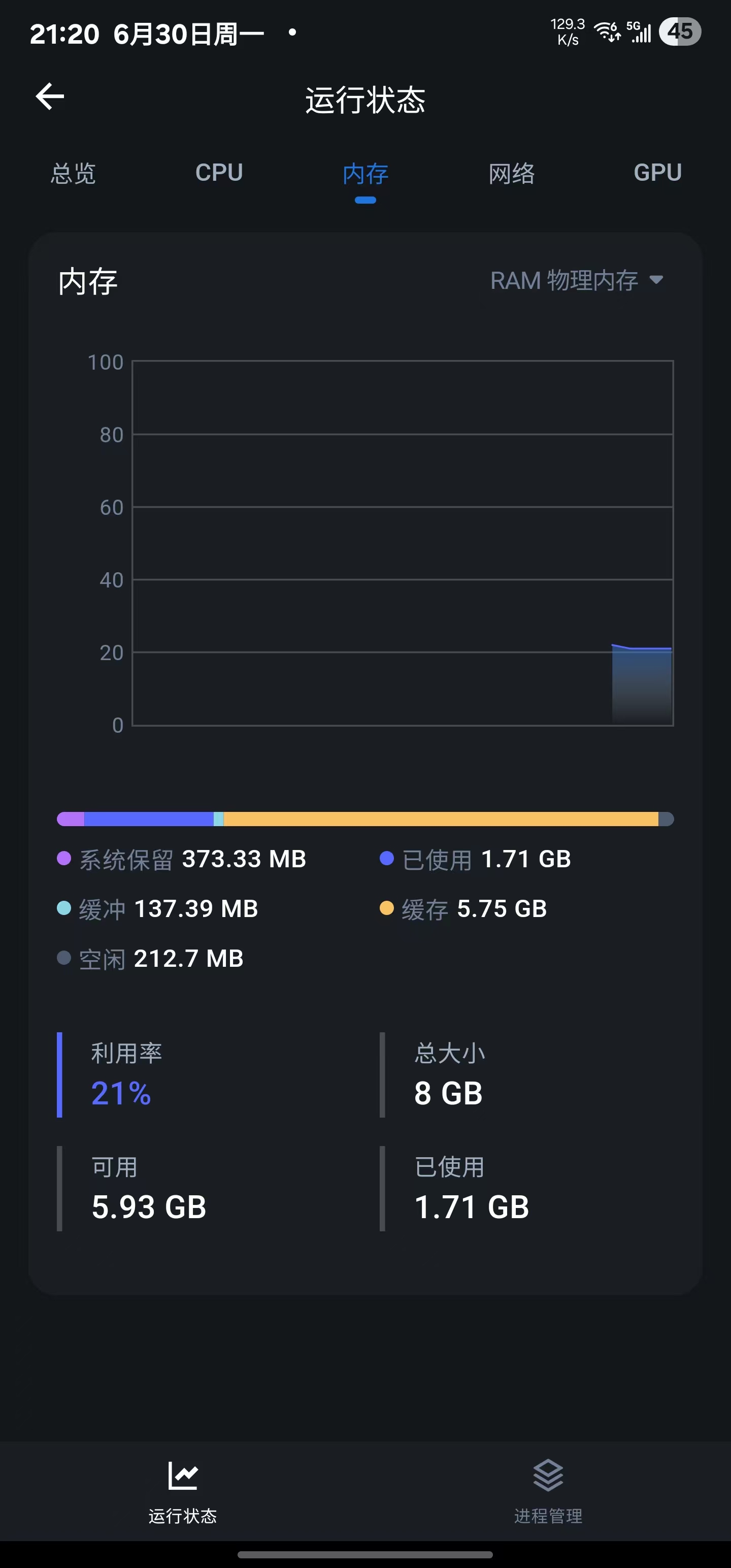Image resolution: width=731 pixels, height=1568 pixels.
Task: Tap the purple 系统保留 legend dot
Action: tap(64, 858)
